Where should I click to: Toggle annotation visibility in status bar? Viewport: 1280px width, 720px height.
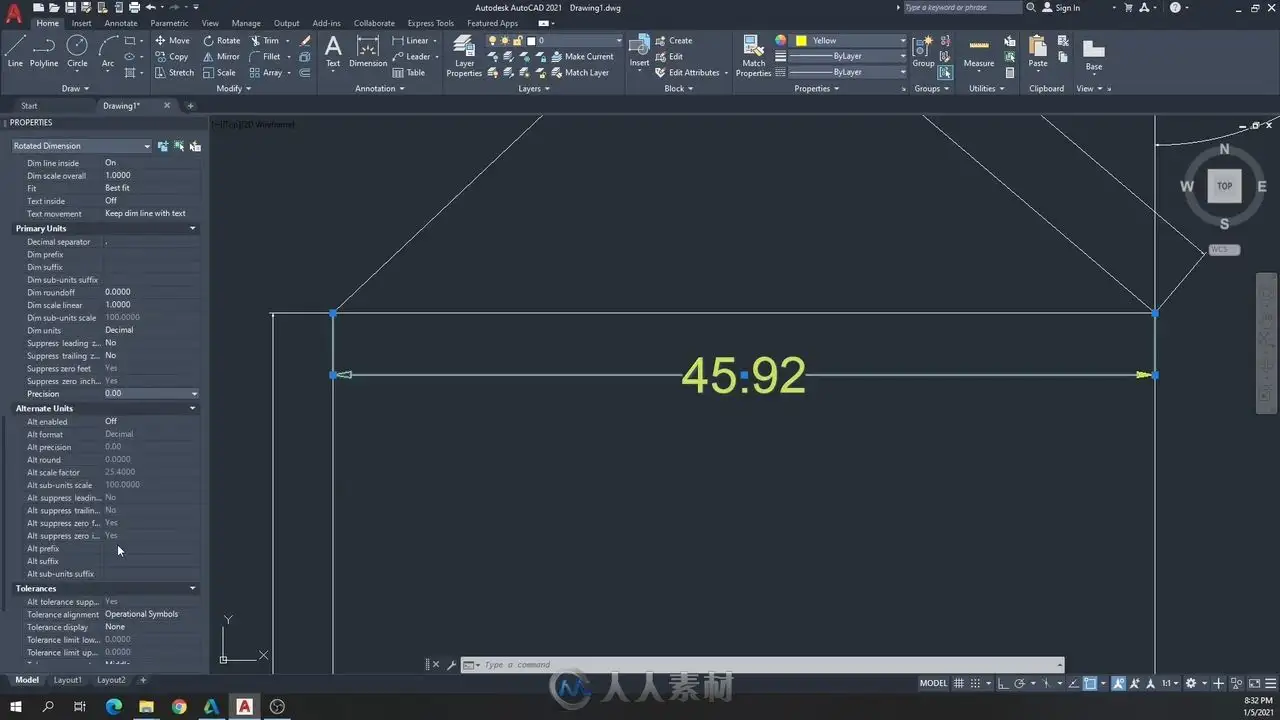pyautogui.click(x=1118, y=684)
